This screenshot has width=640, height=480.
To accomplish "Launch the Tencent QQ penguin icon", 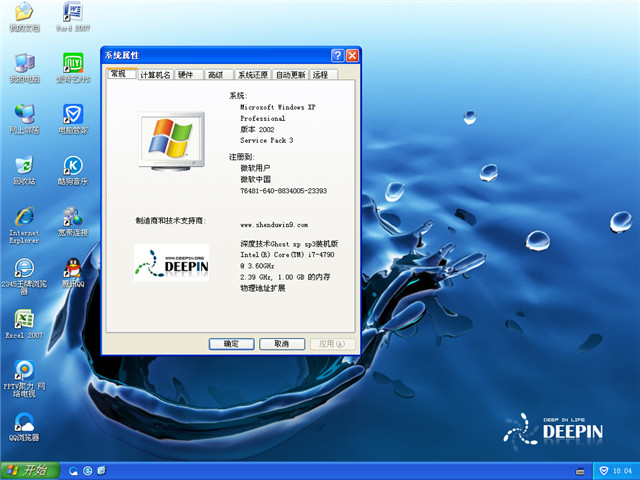I will pyautogui.click(x=73, y=272).
